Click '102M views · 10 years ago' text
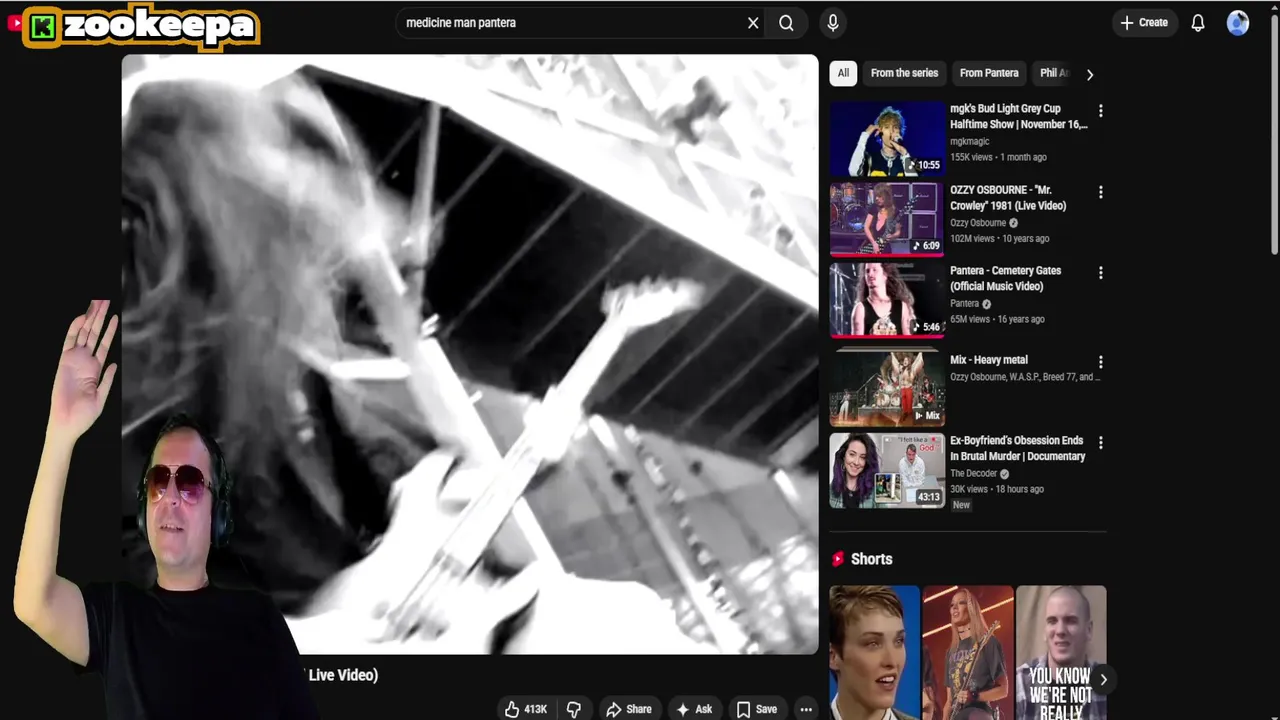This screenshot has height=720, width=1280. tap(999, 239)
